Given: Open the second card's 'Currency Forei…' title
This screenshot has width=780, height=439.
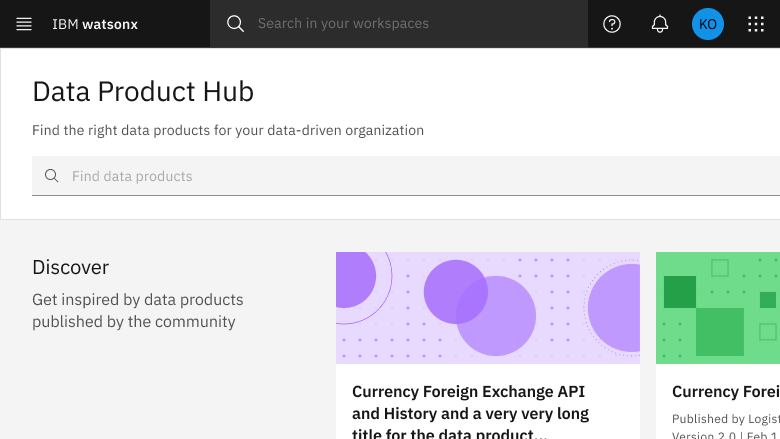Looking at the screenshot, I should click(725, 391).
